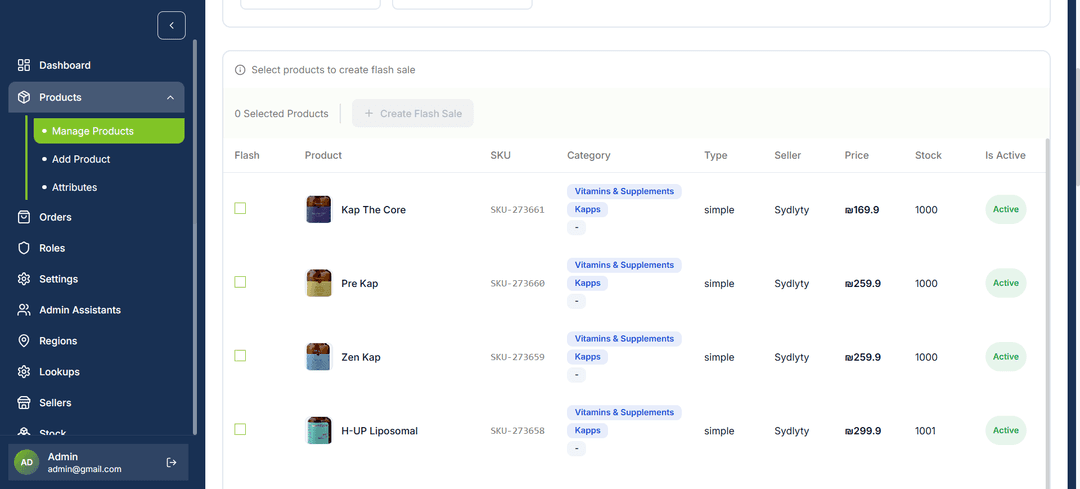Image resolution: width=1080 pixels, height=489 pixels.
Task: Click the Lookups gear icon
Action: [x=24, y=372]
